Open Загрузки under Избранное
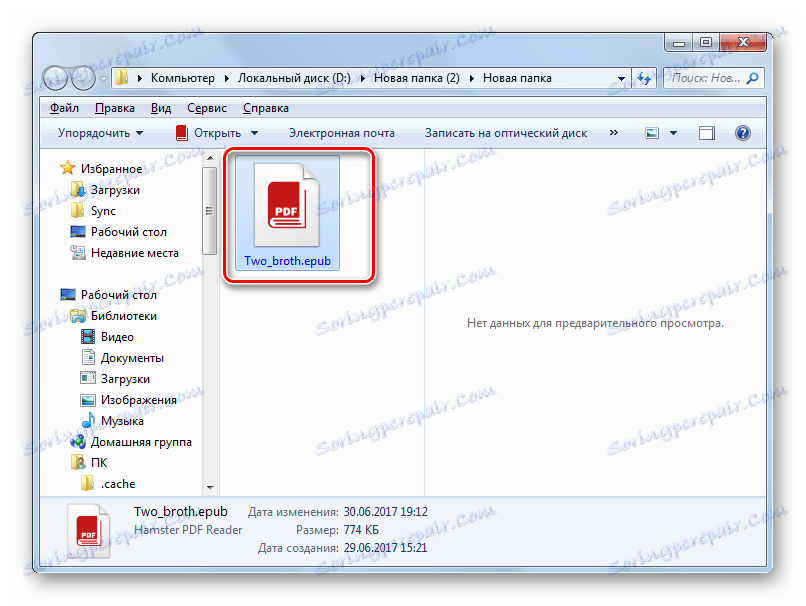The width and height of the screenshot is (806, 606). pos(115,190)
